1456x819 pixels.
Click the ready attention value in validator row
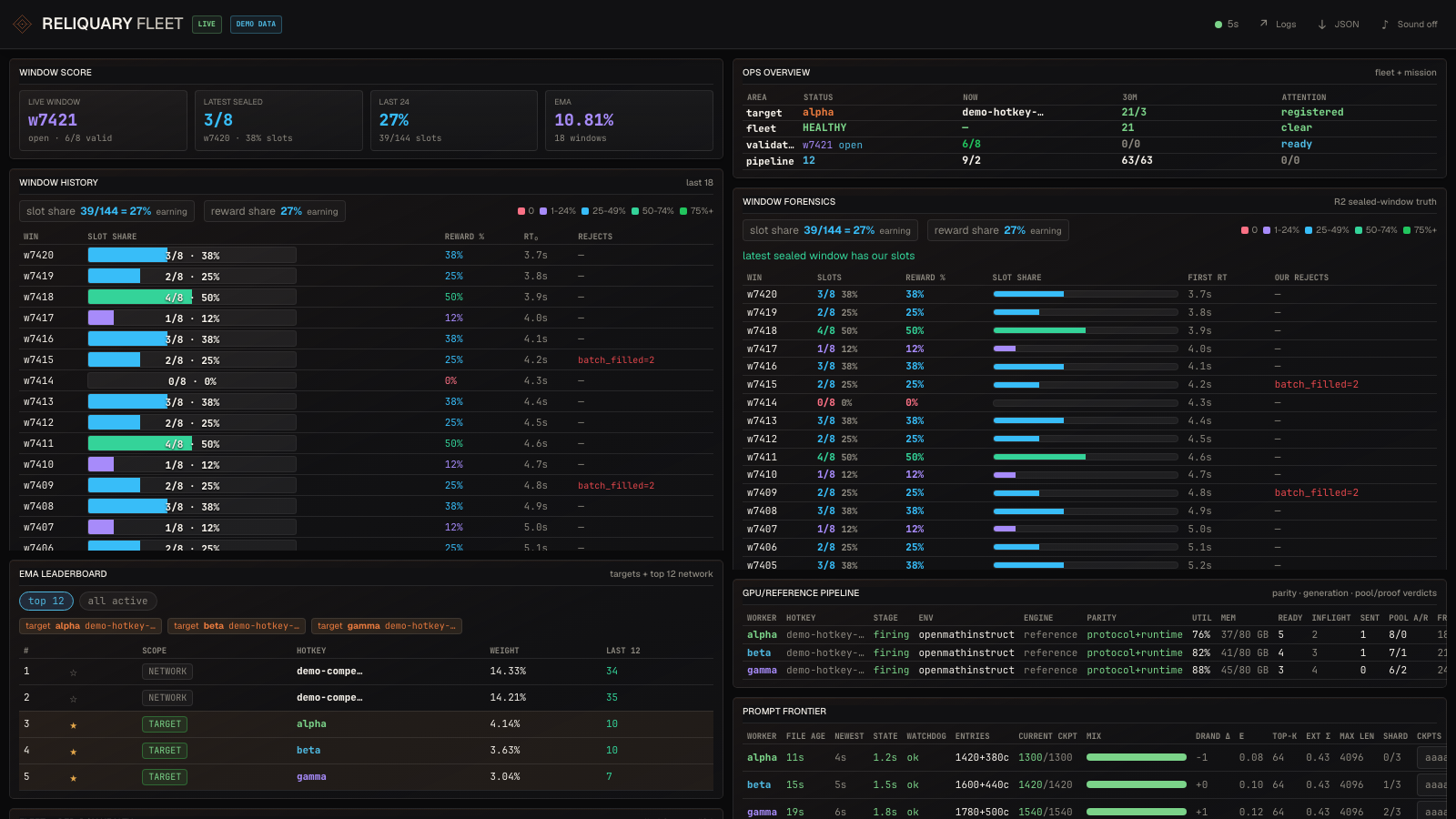point(1297,145)
